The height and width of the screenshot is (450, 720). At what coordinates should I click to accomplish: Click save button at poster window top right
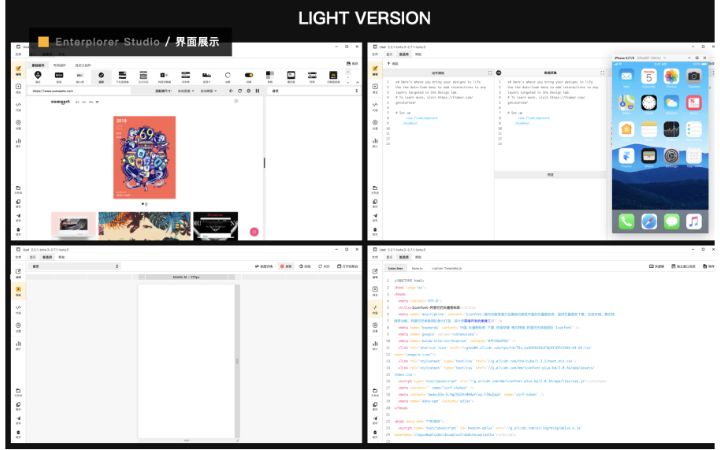(352, 64)
